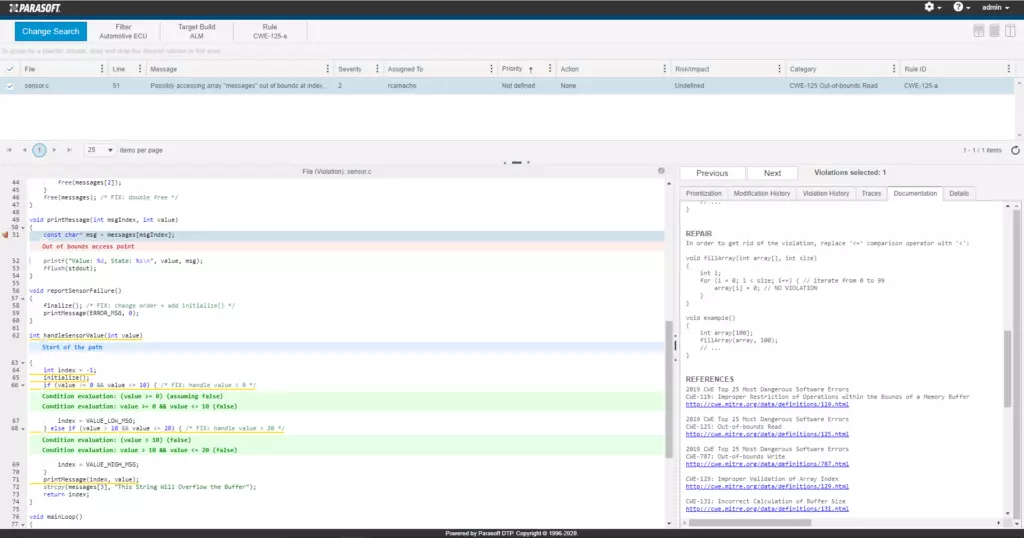The height and width of the screenshot is (538, 1024).
Task: Open Assigned To column options menu
Action: click(491, 69)
